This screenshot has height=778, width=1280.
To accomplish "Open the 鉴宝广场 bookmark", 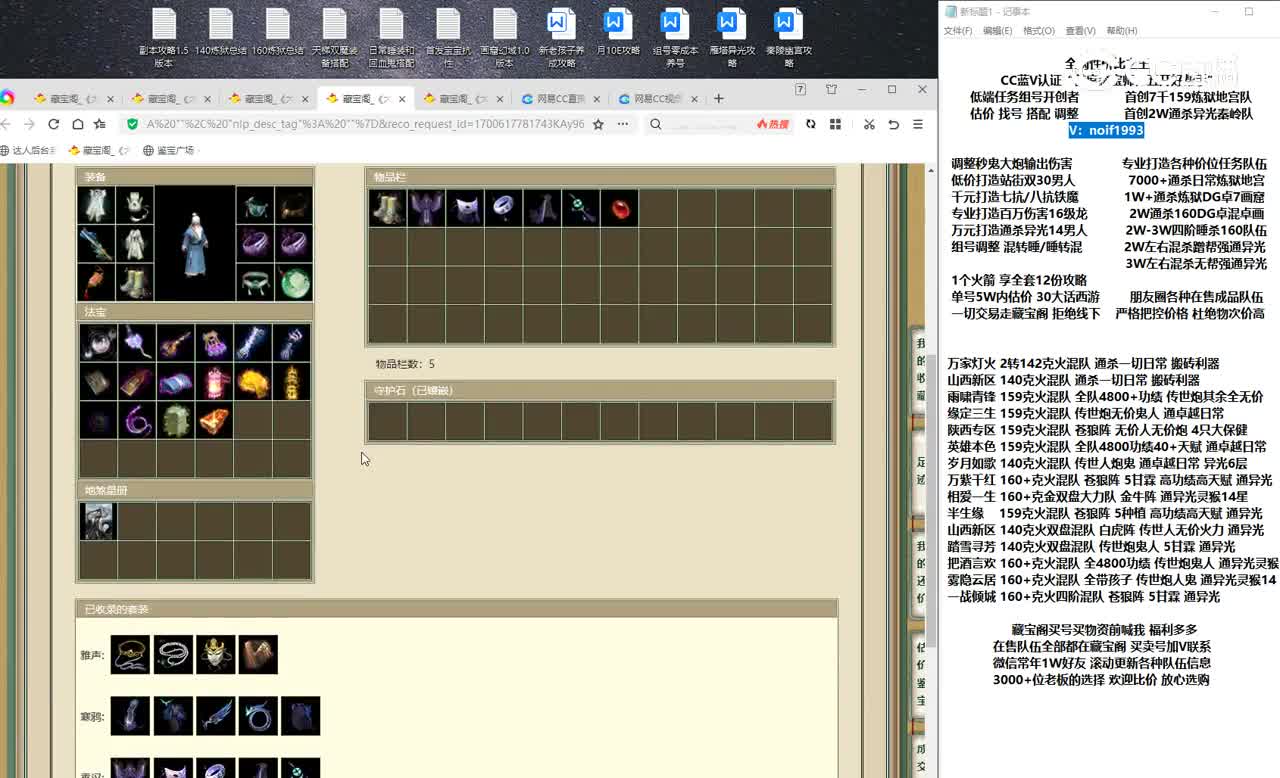I will pos(168,150).
